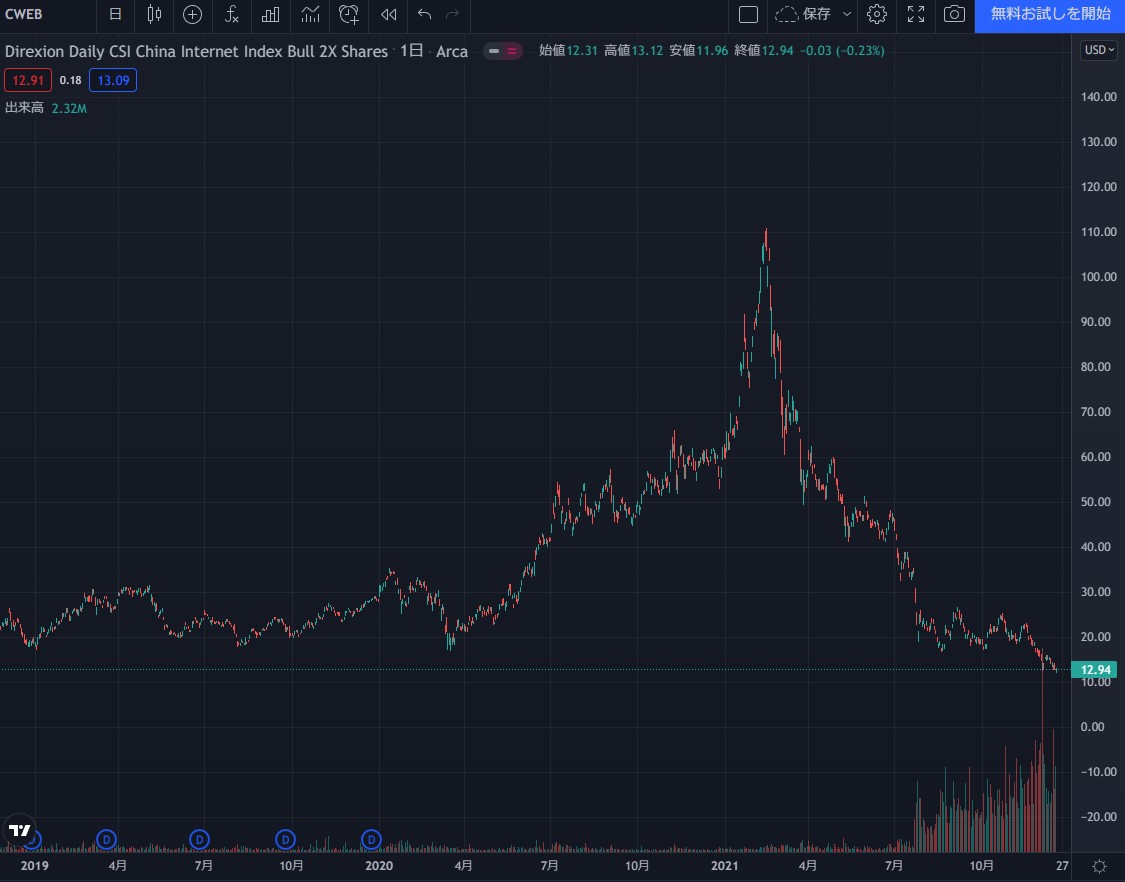Viewport: 1125px width, 882px height.
Task: Click the 無料お試しを開始 button
Action: click(x=1050, y=14)
